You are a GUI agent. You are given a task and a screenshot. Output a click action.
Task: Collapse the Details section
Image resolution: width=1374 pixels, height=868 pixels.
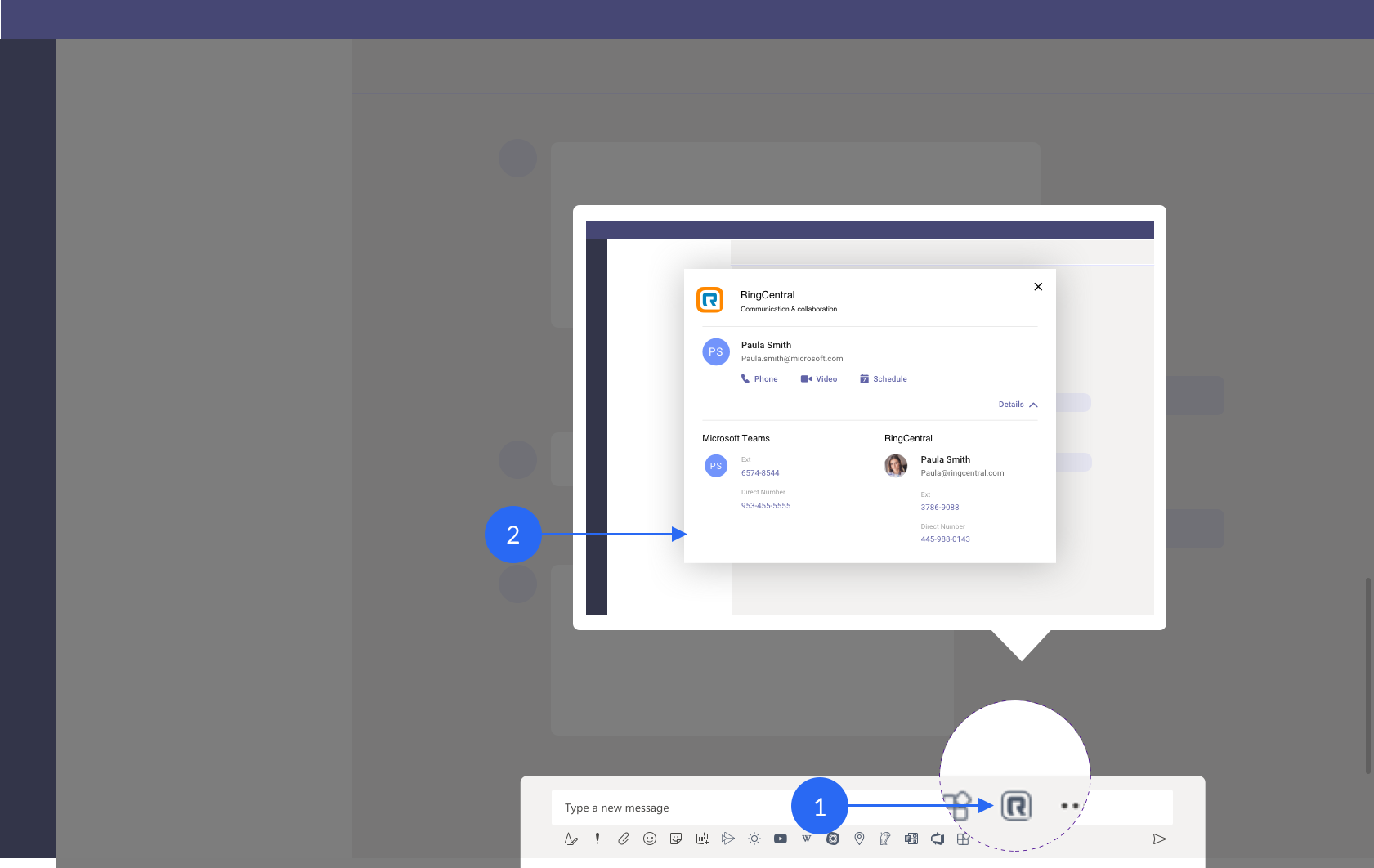click(1018, 405)
